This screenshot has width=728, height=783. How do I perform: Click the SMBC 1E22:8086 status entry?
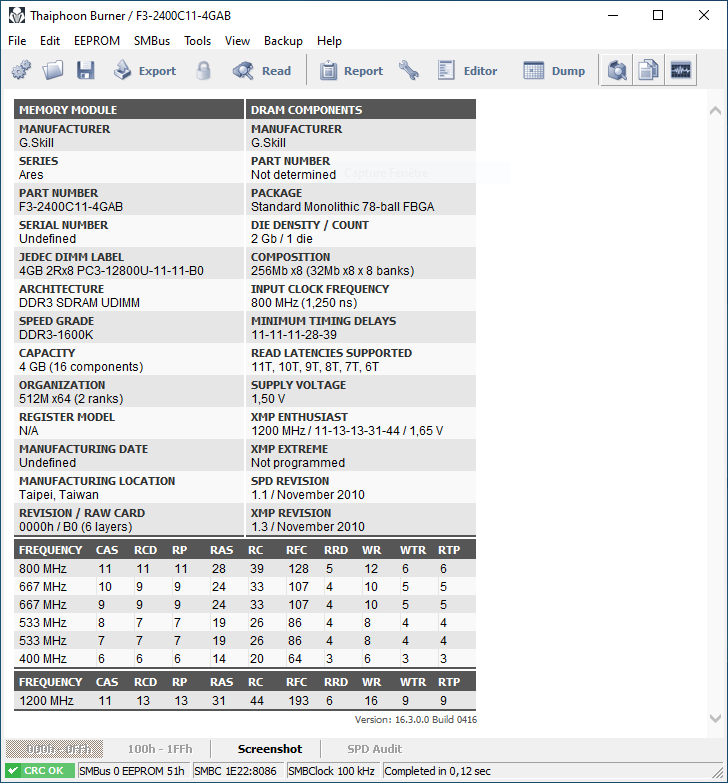238,771
